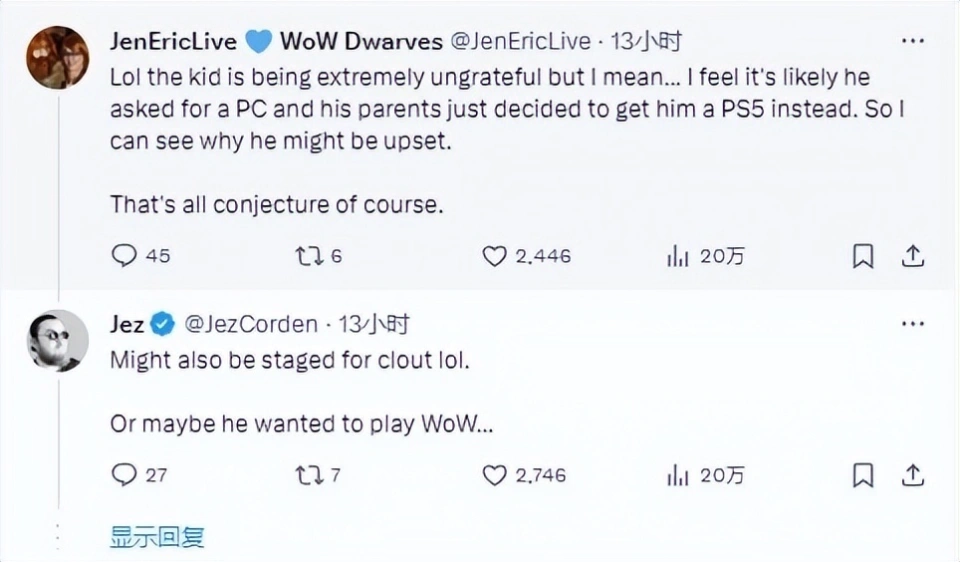Screen dimensions: 960x562
Task: Open more options on Jez's tweet
Action: tap(912, 324)
